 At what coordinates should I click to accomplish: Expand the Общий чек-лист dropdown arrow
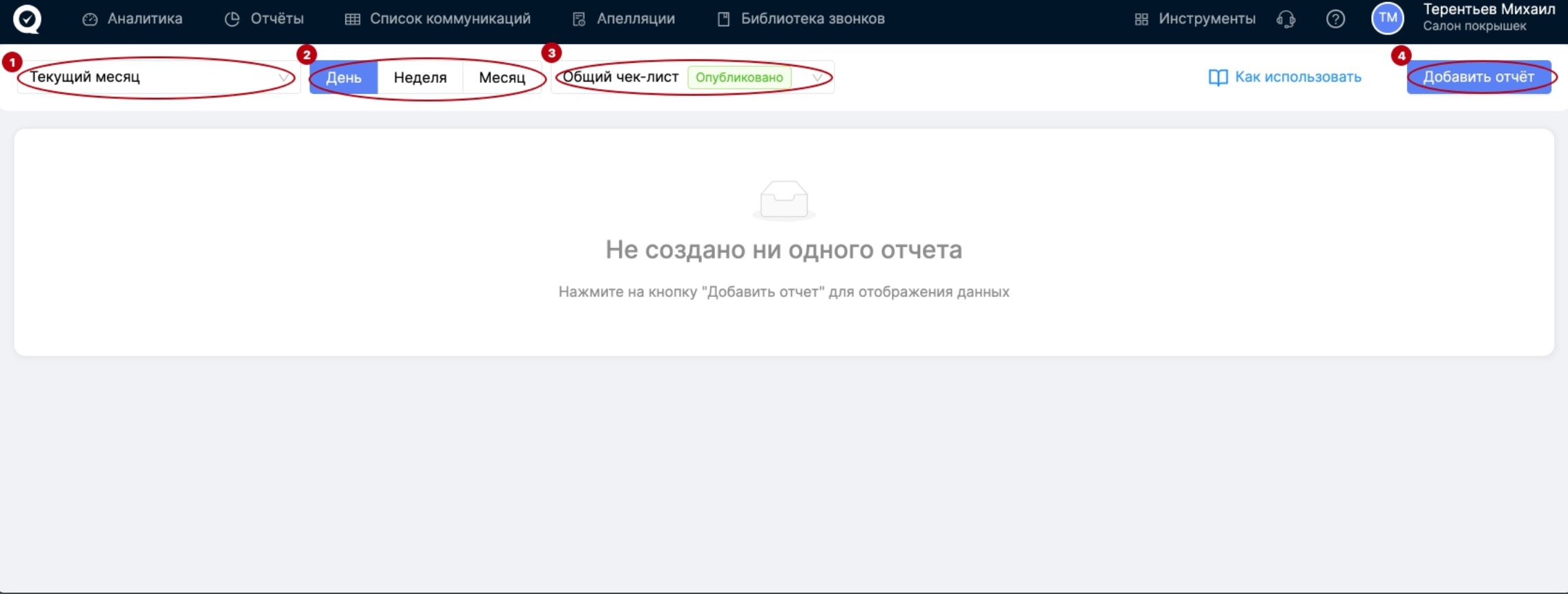(x=817, y=77)
